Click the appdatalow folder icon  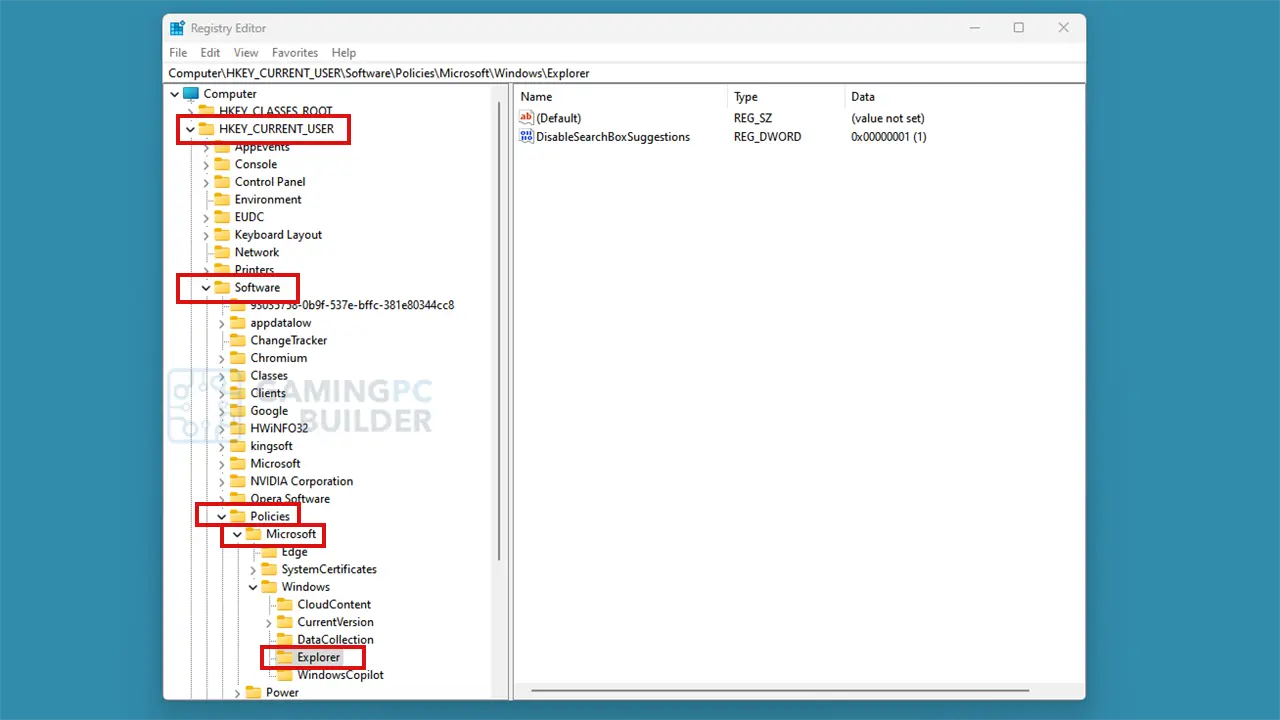pos(238,323)
